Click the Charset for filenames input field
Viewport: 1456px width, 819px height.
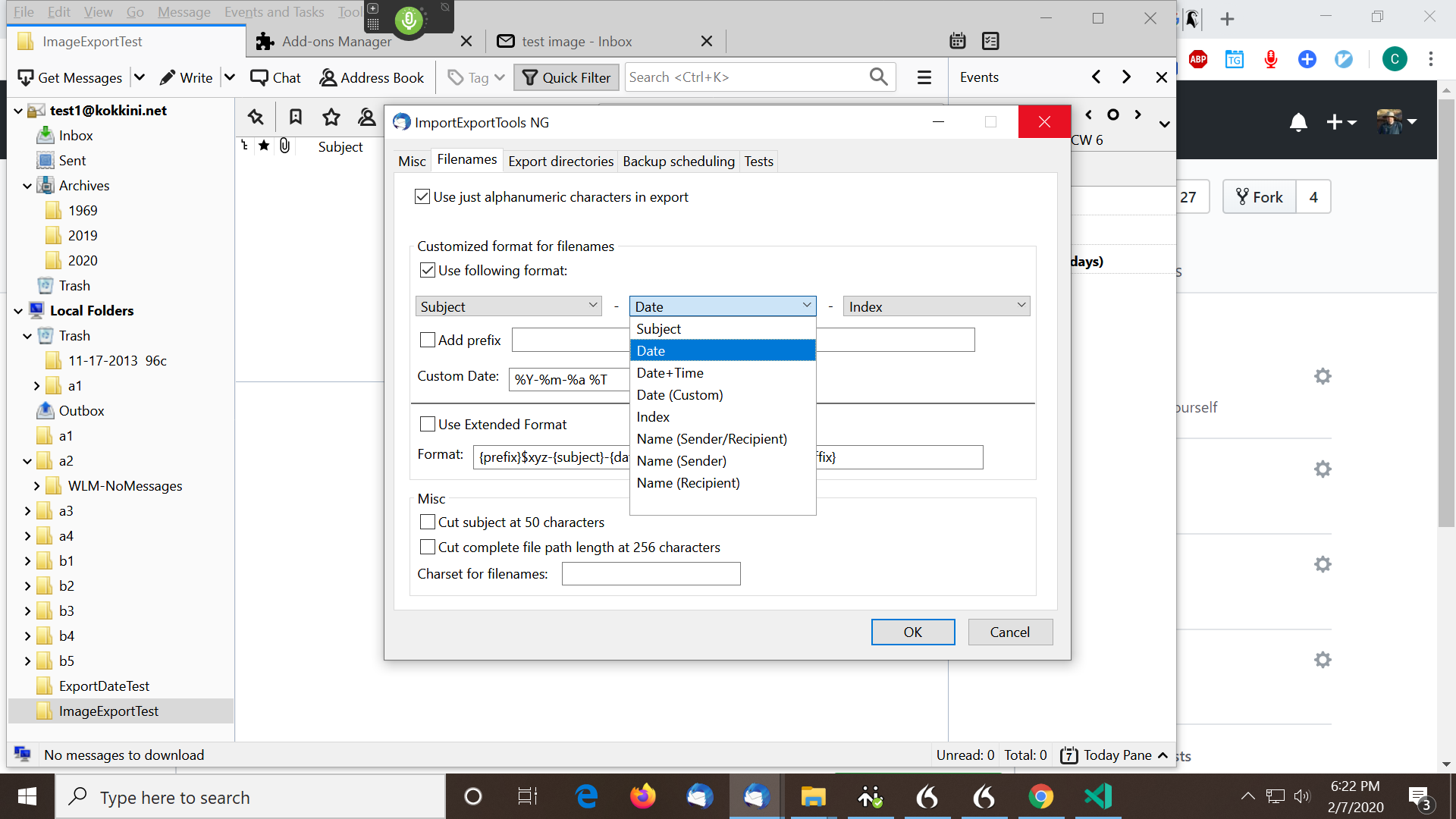[x=650, y=574]
